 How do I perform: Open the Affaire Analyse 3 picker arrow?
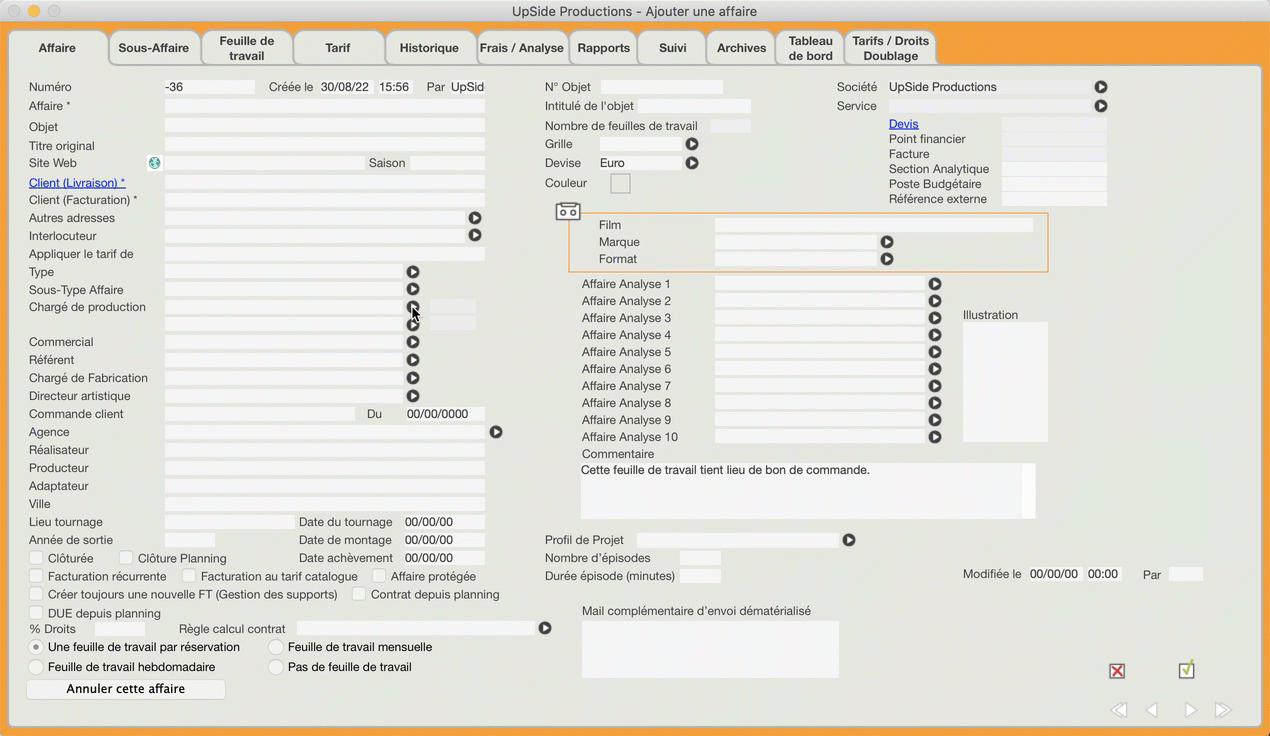click(x=935, y=318)
